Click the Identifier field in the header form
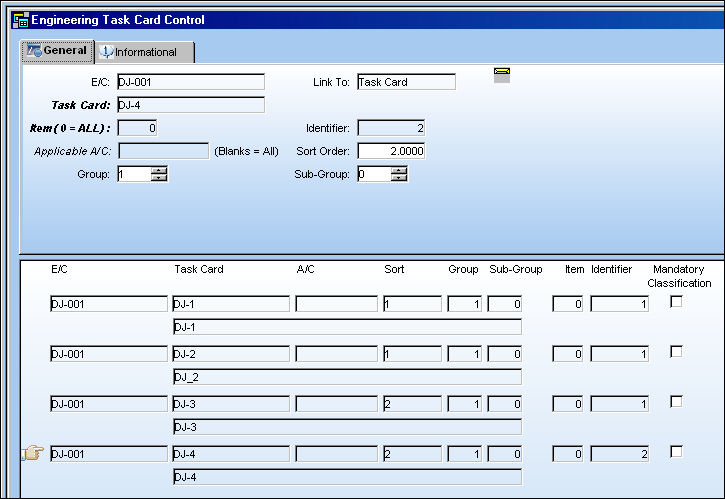 391,128
